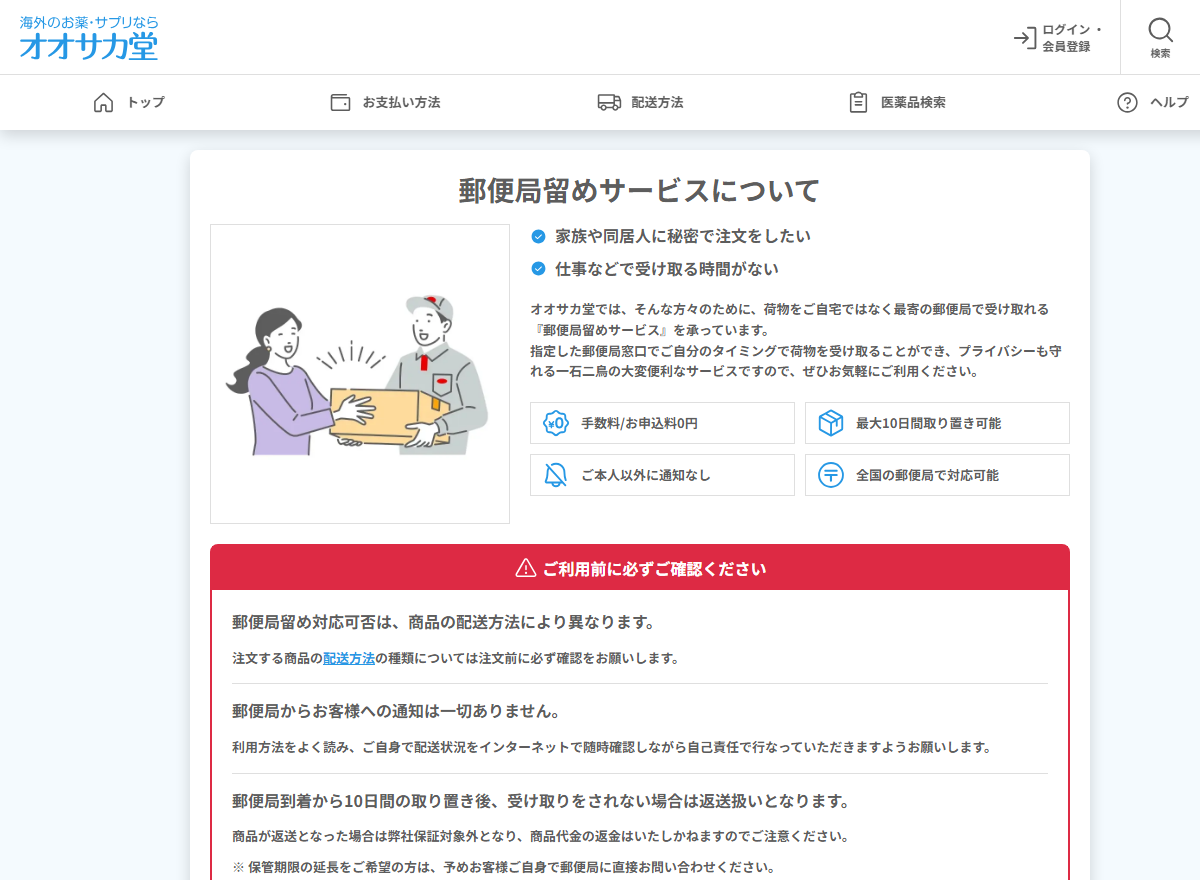The image size is (1200, 880).
Task: Click the ¥0 badge icon
Action: [x=555, y=423]
